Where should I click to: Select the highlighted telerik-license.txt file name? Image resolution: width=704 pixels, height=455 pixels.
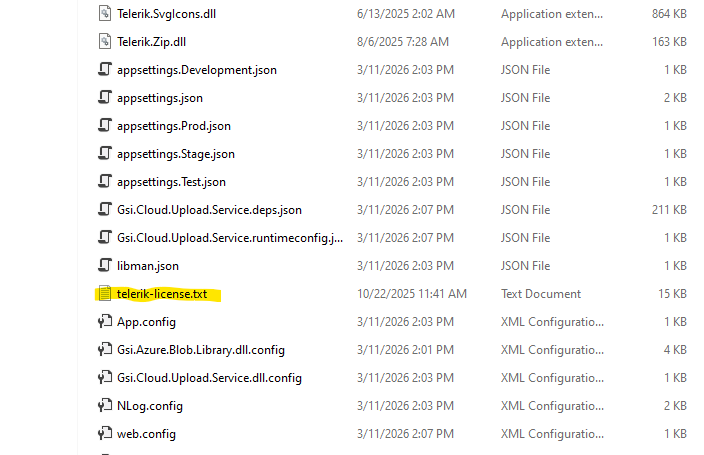(x=168, y=294)
